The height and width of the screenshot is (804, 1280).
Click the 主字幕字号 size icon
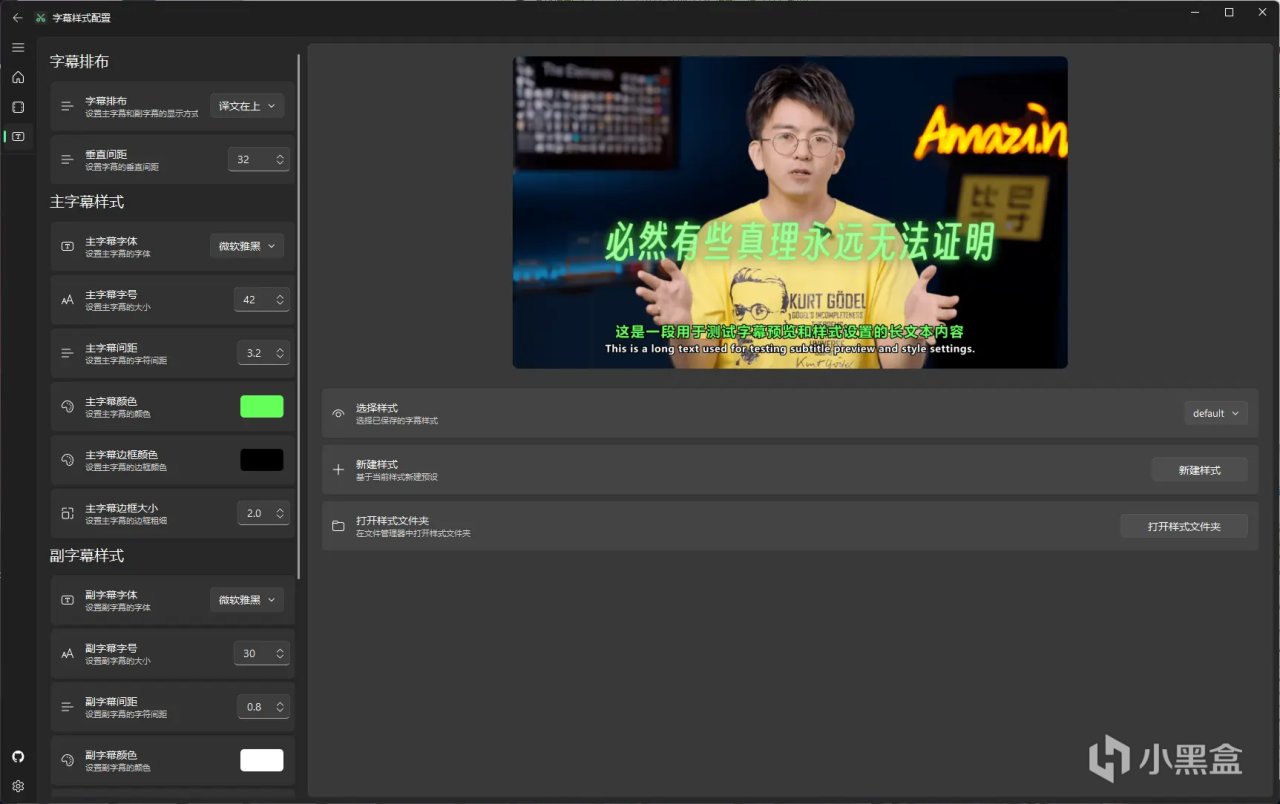tap(67, 299)
